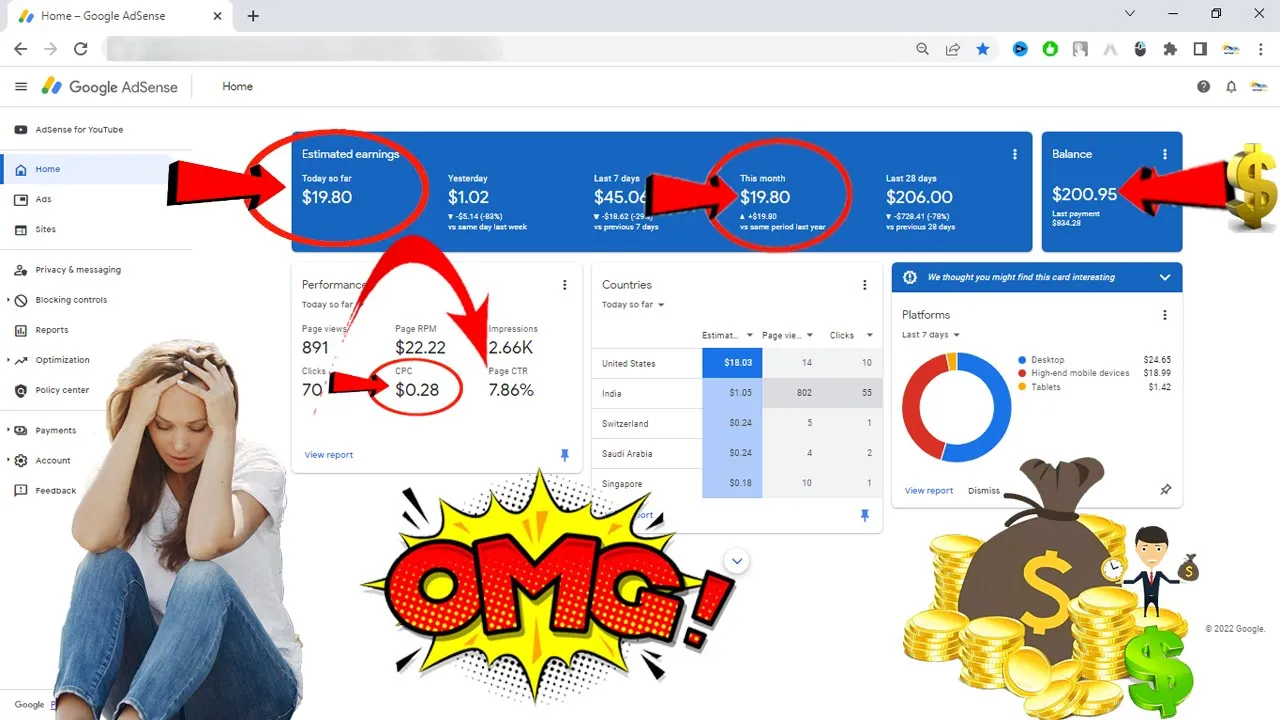Click the $18.03 earnings cell

click(x=732, y=364)
